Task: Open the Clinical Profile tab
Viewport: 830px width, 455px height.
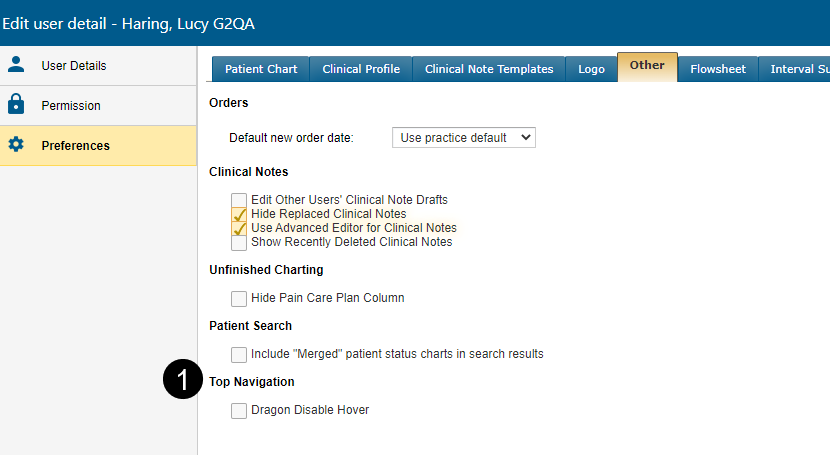Action: [361, 69]
